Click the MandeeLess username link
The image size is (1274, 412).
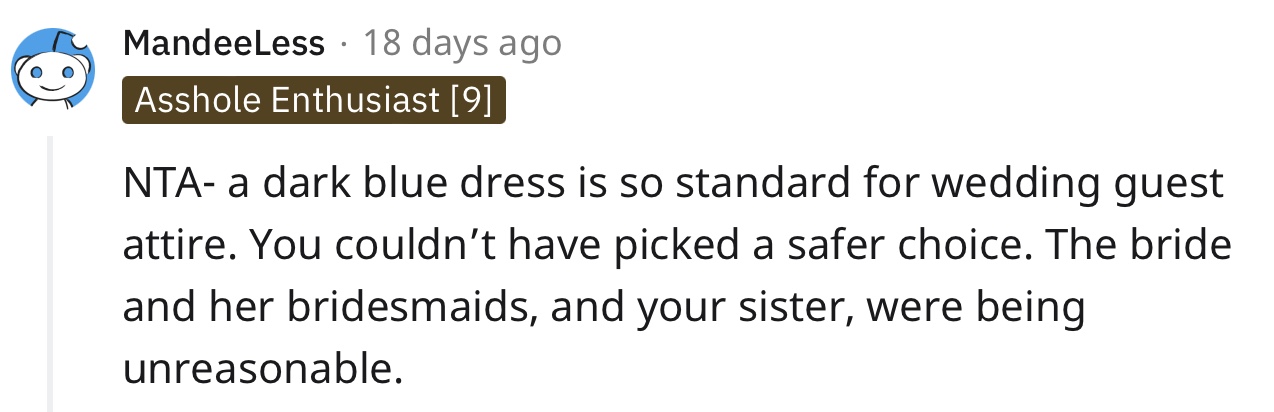pyautogui.click(x=224, y=44)
